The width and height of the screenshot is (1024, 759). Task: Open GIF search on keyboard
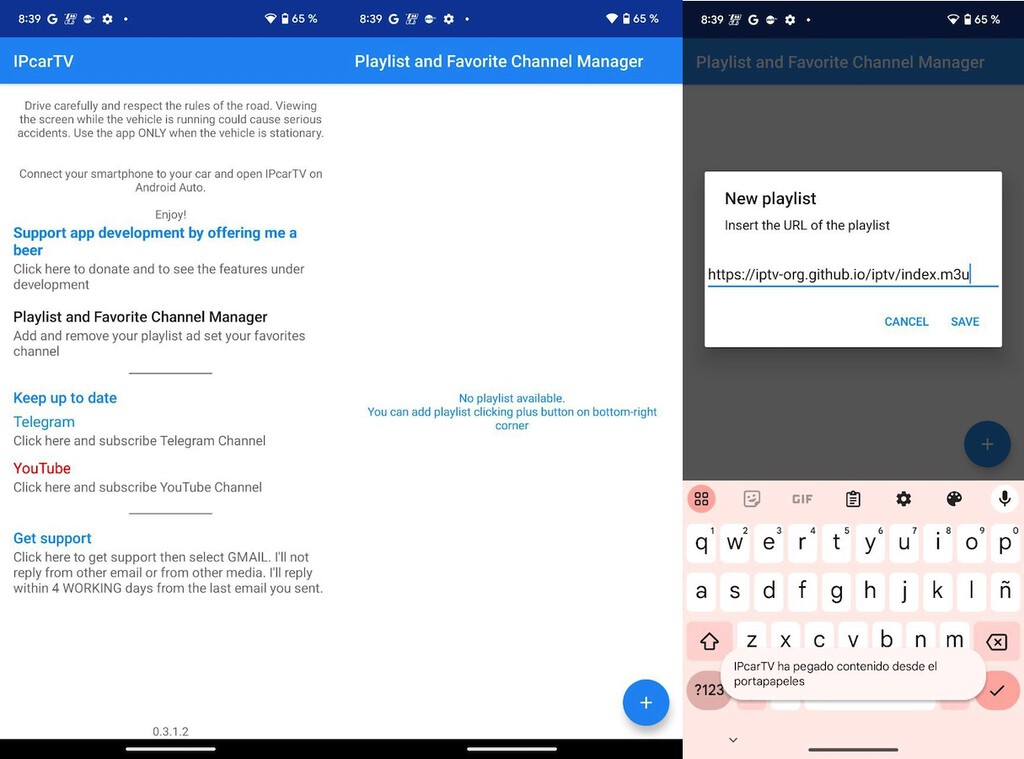click(x=802, y=499)
